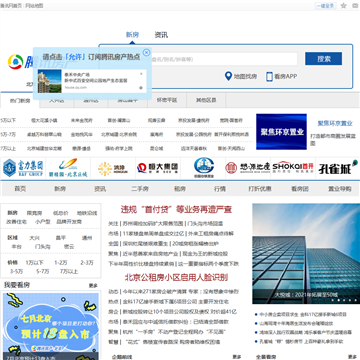Screen dimensions: 360x360
Task: Click the Tencent penguin logo icon
Action: click(x=16, y=62)
